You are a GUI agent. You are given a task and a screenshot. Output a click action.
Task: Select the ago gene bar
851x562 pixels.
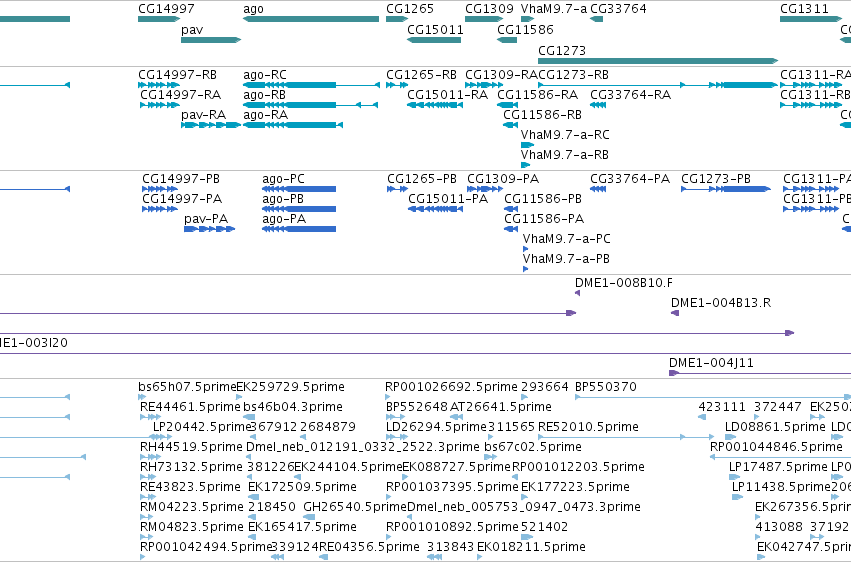(x=311, y=19)
